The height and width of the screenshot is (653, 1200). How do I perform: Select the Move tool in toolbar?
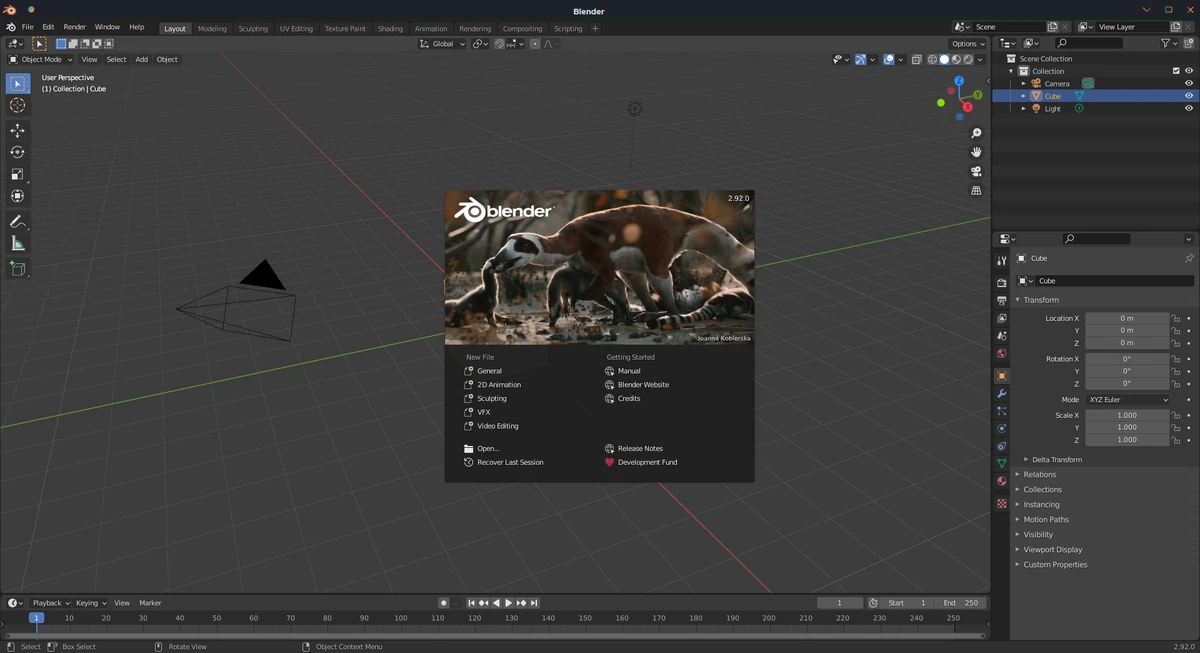point(17,131)
